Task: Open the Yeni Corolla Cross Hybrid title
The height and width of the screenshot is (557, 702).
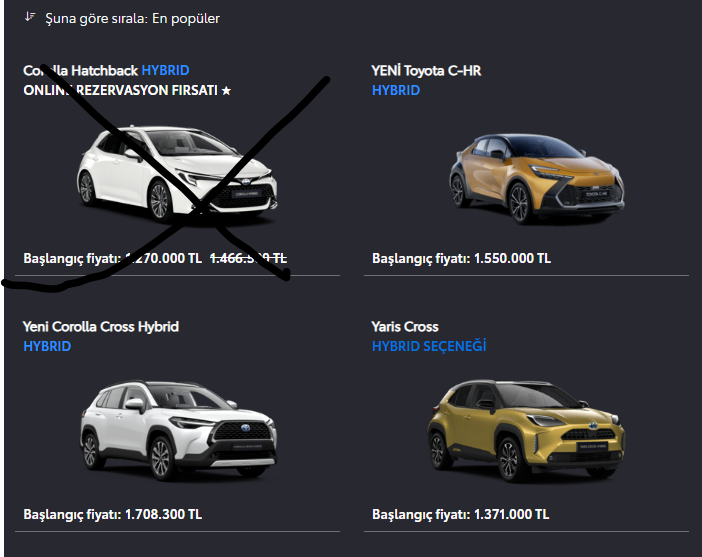Action: coord(101,327)
